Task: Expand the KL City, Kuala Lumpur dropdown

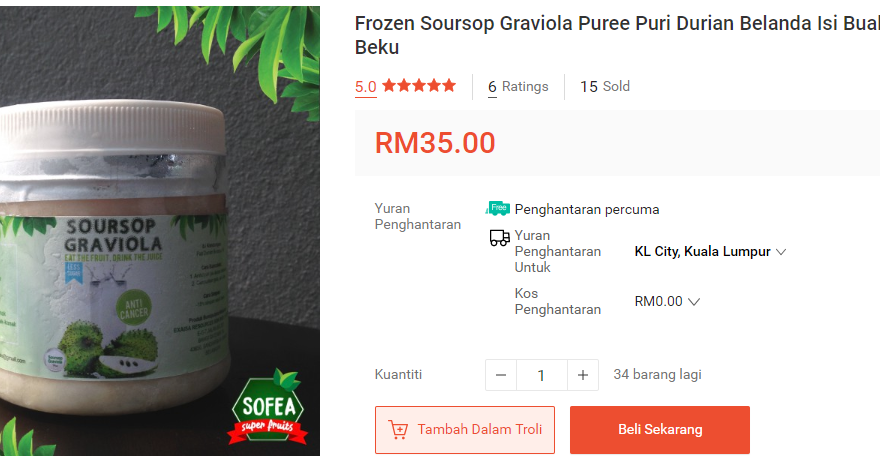Action: click(x=710, y=251)
